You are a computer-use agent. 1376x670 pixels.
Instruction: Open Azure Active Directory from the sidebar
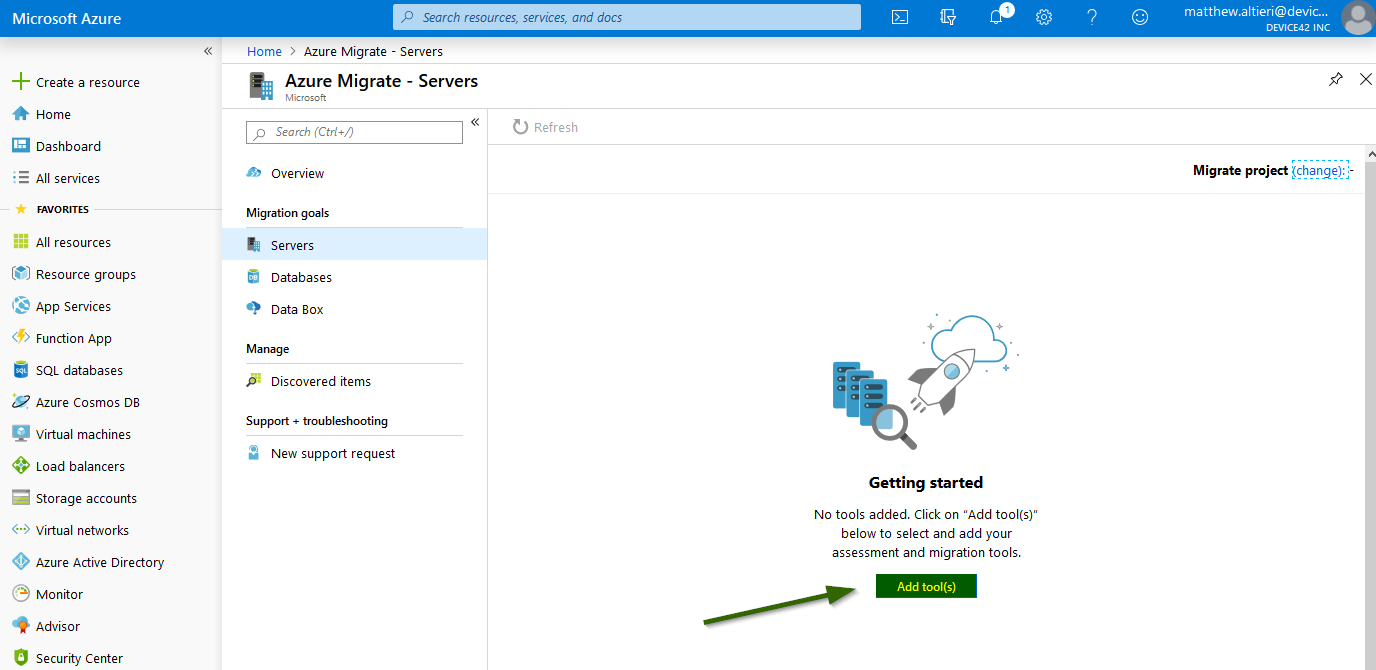tap(99, 561)
